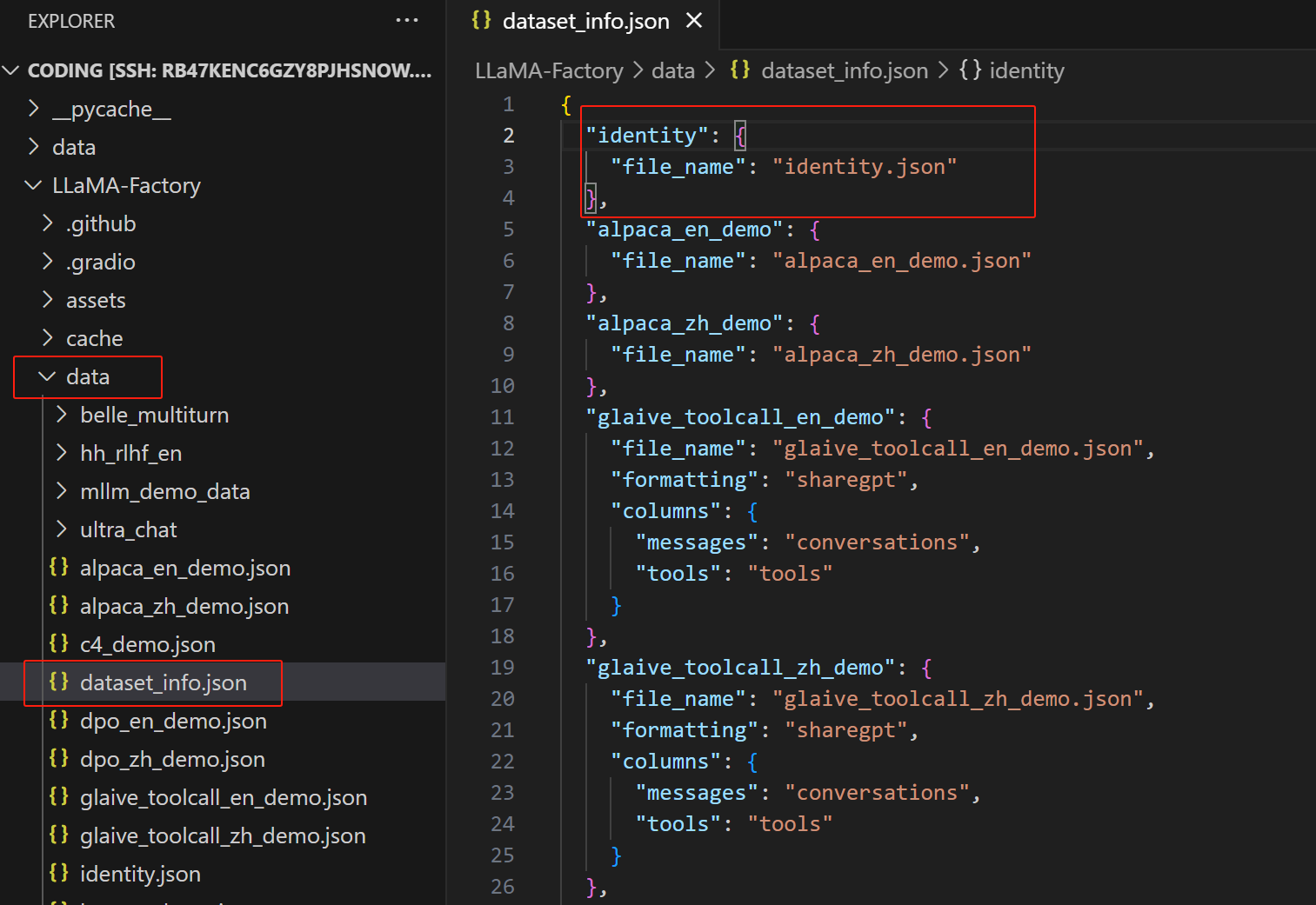Open alpaca_zh_demo.json in the explorer

point(184,606)
